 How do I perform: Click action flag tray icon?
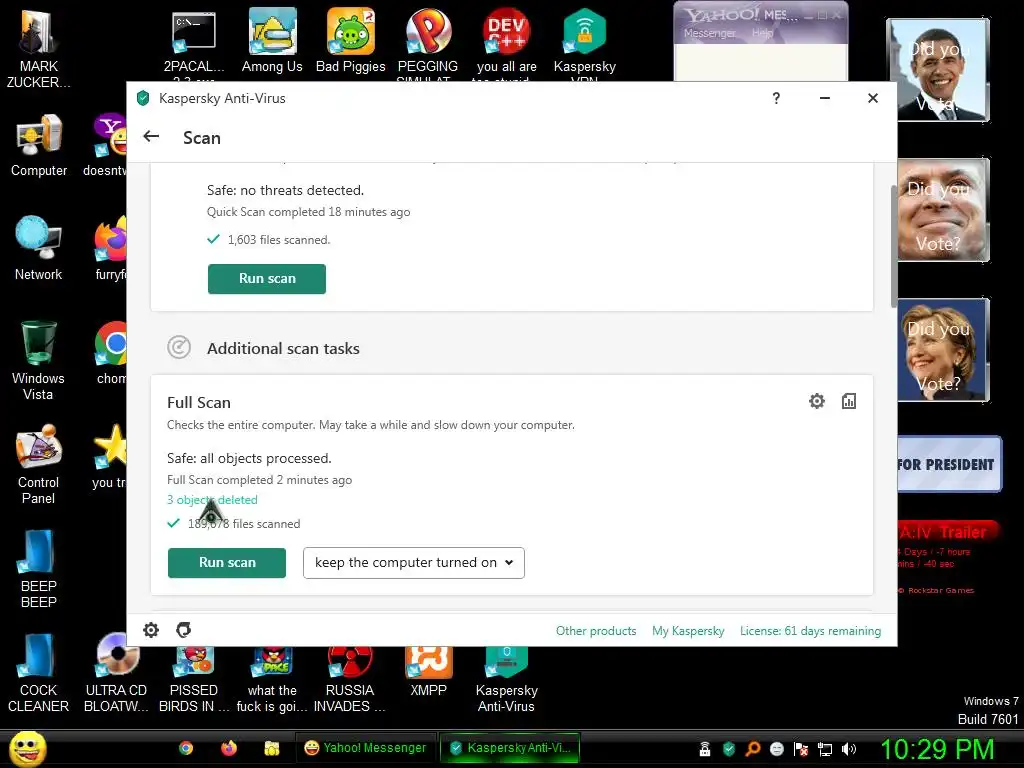[x=801, y=749]
